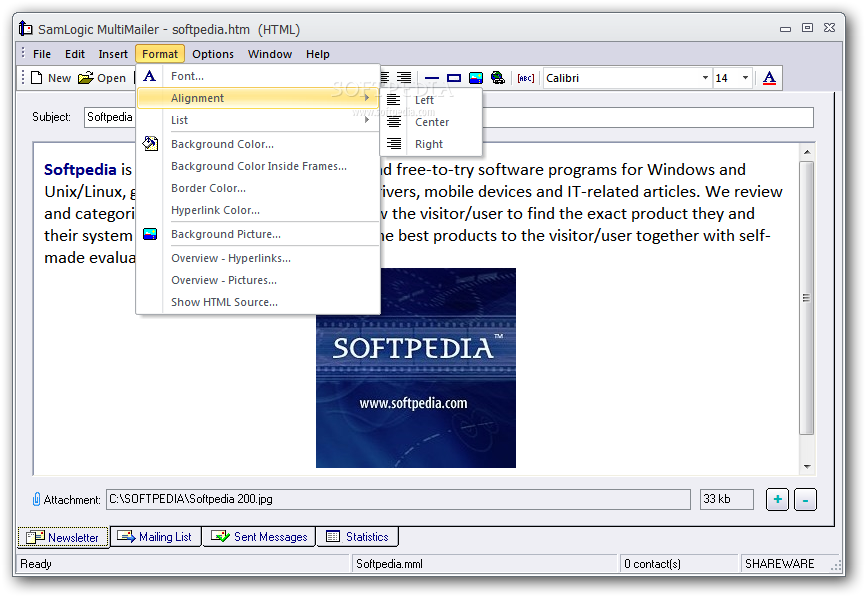Click the paint bucket Background Color icon
This screenshot has height=597, width=866.
pos(150,144)
